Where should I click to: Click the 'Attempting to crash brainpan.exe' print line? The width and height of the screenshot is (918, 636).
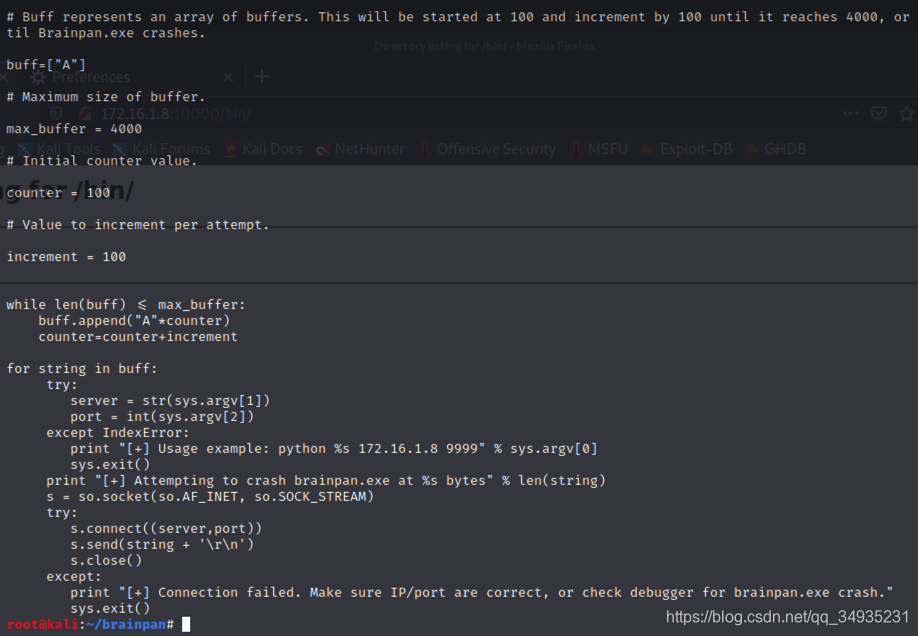326,481
